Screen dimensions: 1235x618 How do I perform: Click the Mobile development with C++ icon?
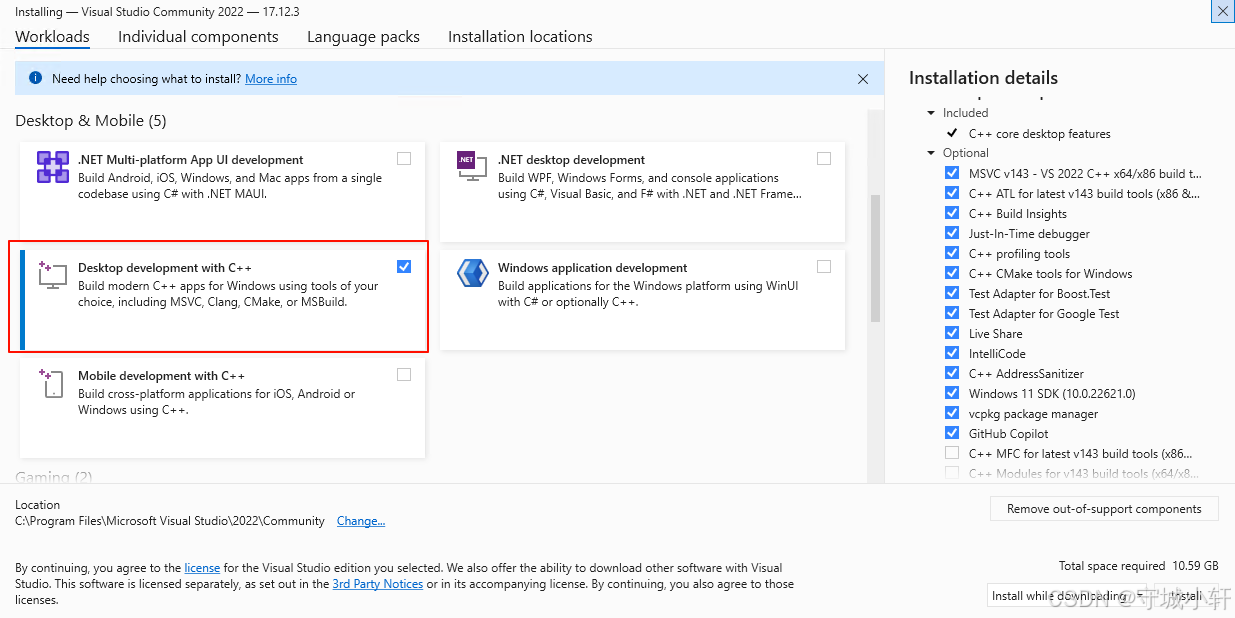[x=53, y=383]
